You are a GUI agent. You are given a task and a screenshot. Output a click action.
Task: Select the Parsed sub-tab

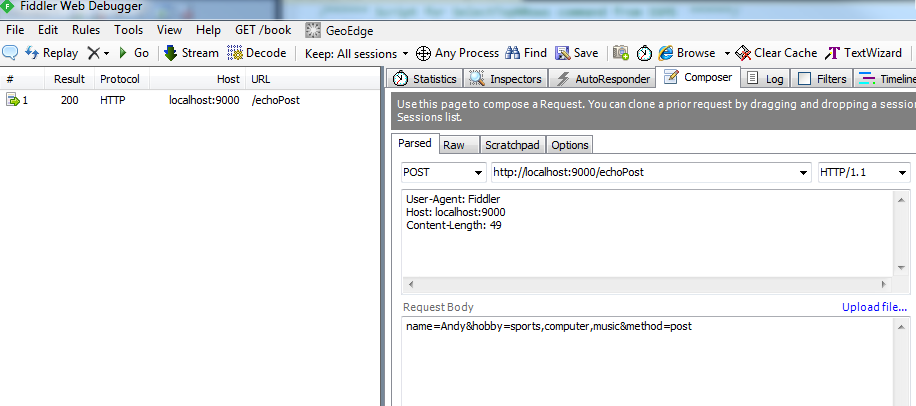pyautogui.click(x=415, y=143)
